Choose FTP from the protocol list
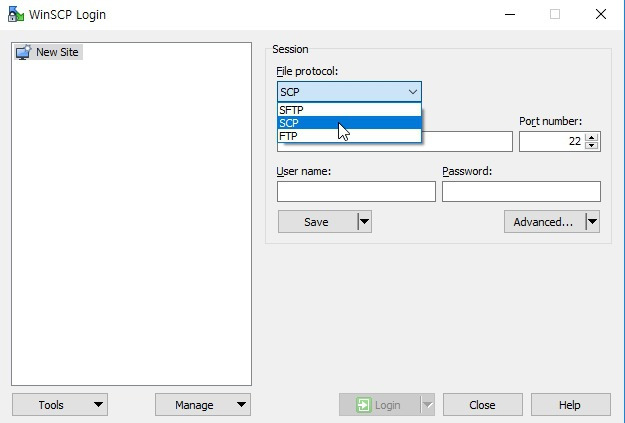Screen dimensions: 625x423 tap(349, 136)
